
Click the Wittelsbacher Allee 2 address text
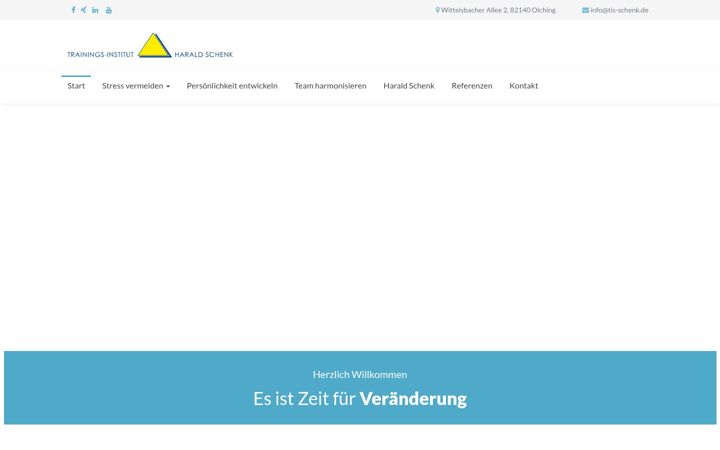tap(498, 10)
